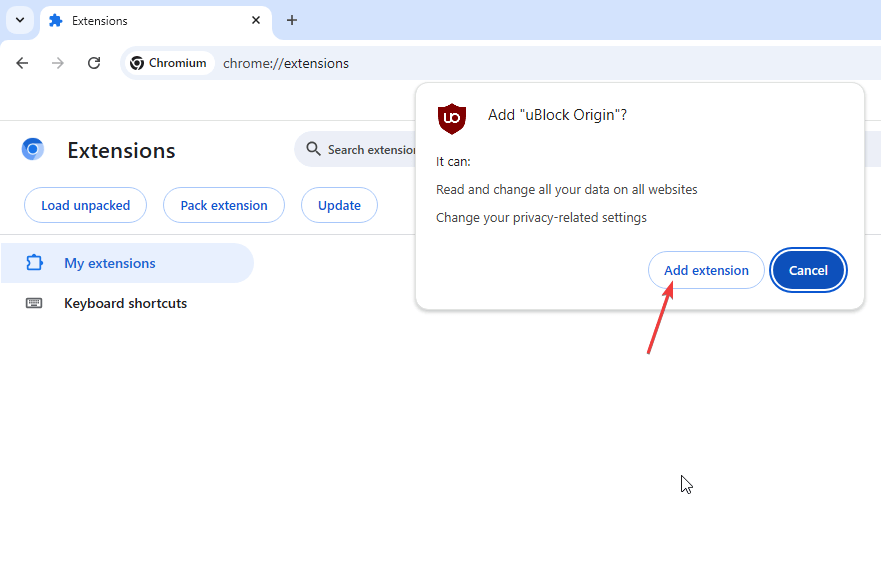The image size is (881, 575).
Task: Click the uBlock Origin shield icon
Action: click(452, 118)
